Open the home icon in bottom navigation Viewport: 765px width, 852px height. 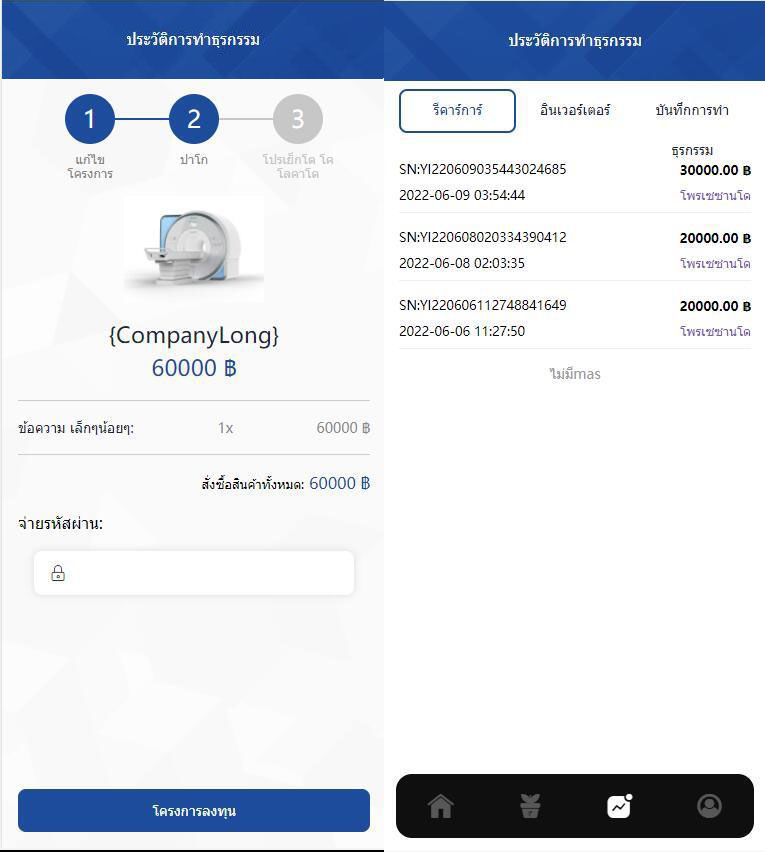tap(441, 806)
